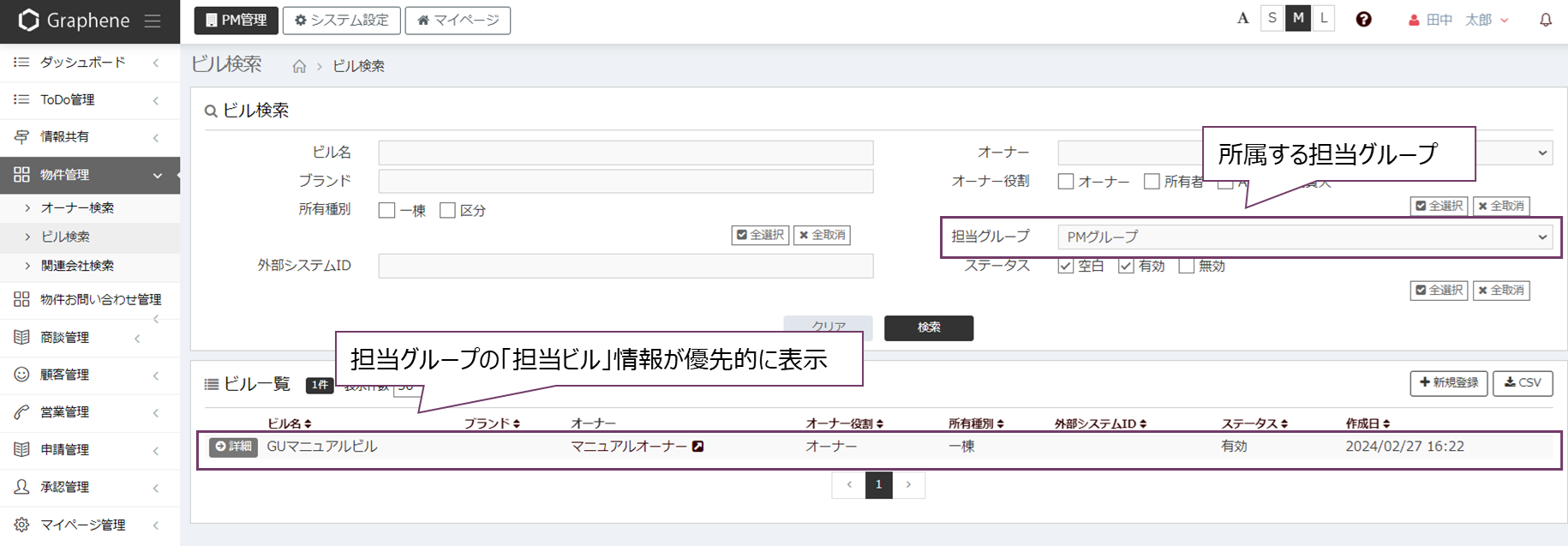Click the home icon in breadcrumb
1568x546 pixels.
299,66
